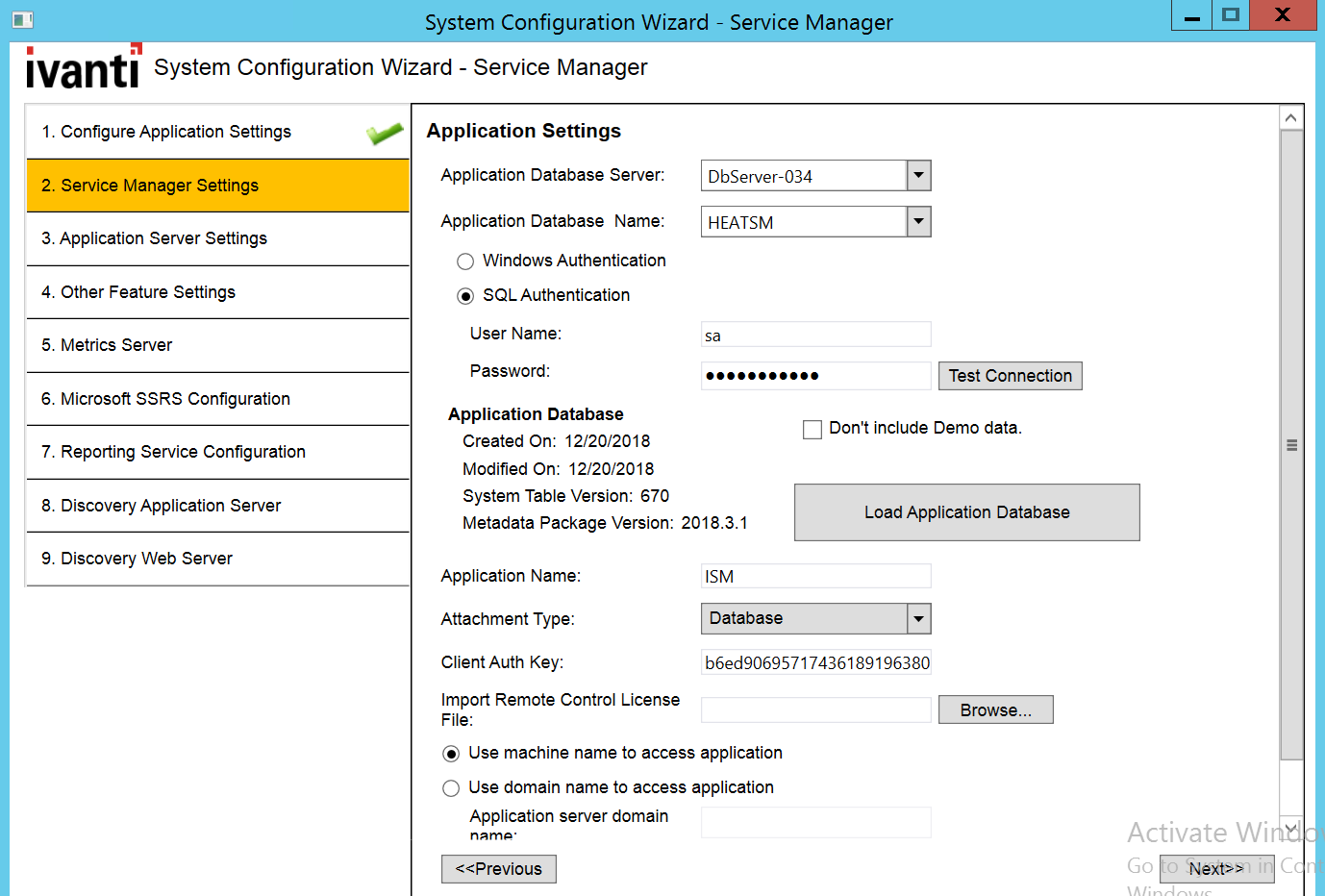Open the Application Database Server dropdown
Viewport: 1325px width, 896px height.
point(917,175)
